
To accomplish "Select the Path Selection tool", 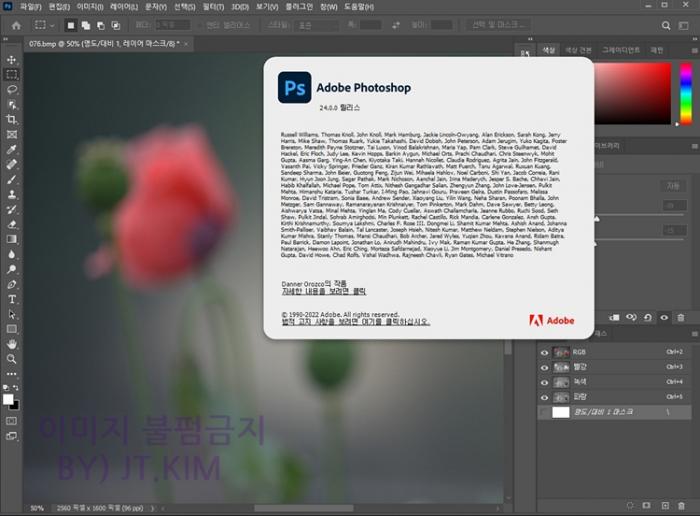I will pyautogui.click(x=12, y=314).
